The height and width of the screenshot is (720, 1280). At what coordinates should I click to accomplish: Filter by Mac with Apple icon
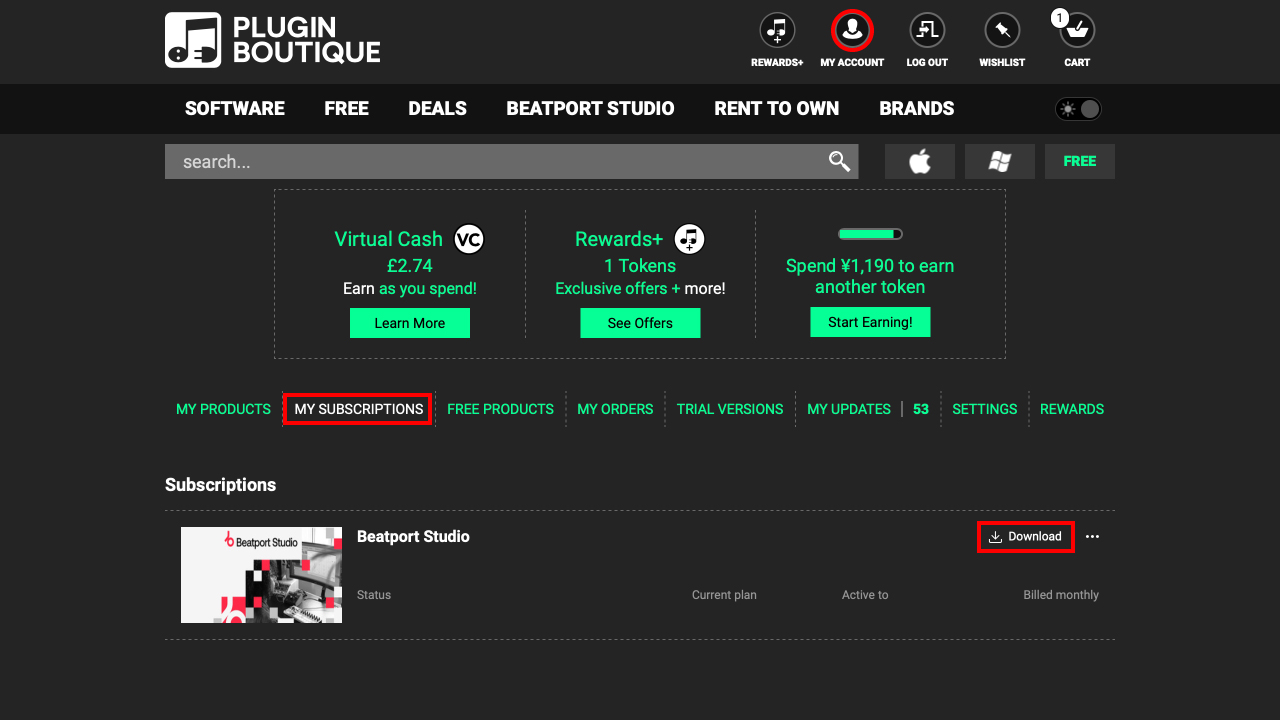(920, 161)
